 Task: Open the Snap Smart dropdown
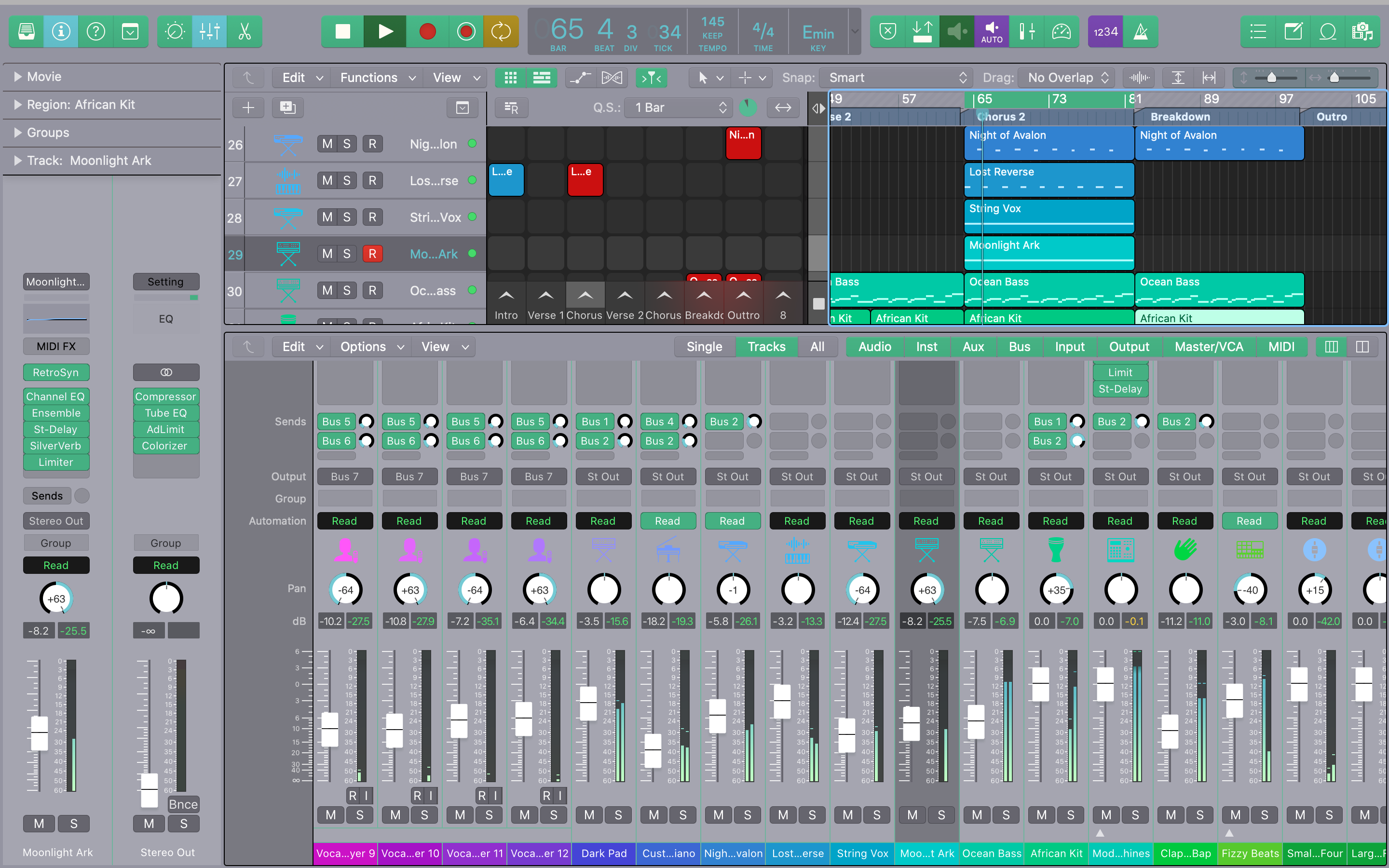tap(896, 78)
